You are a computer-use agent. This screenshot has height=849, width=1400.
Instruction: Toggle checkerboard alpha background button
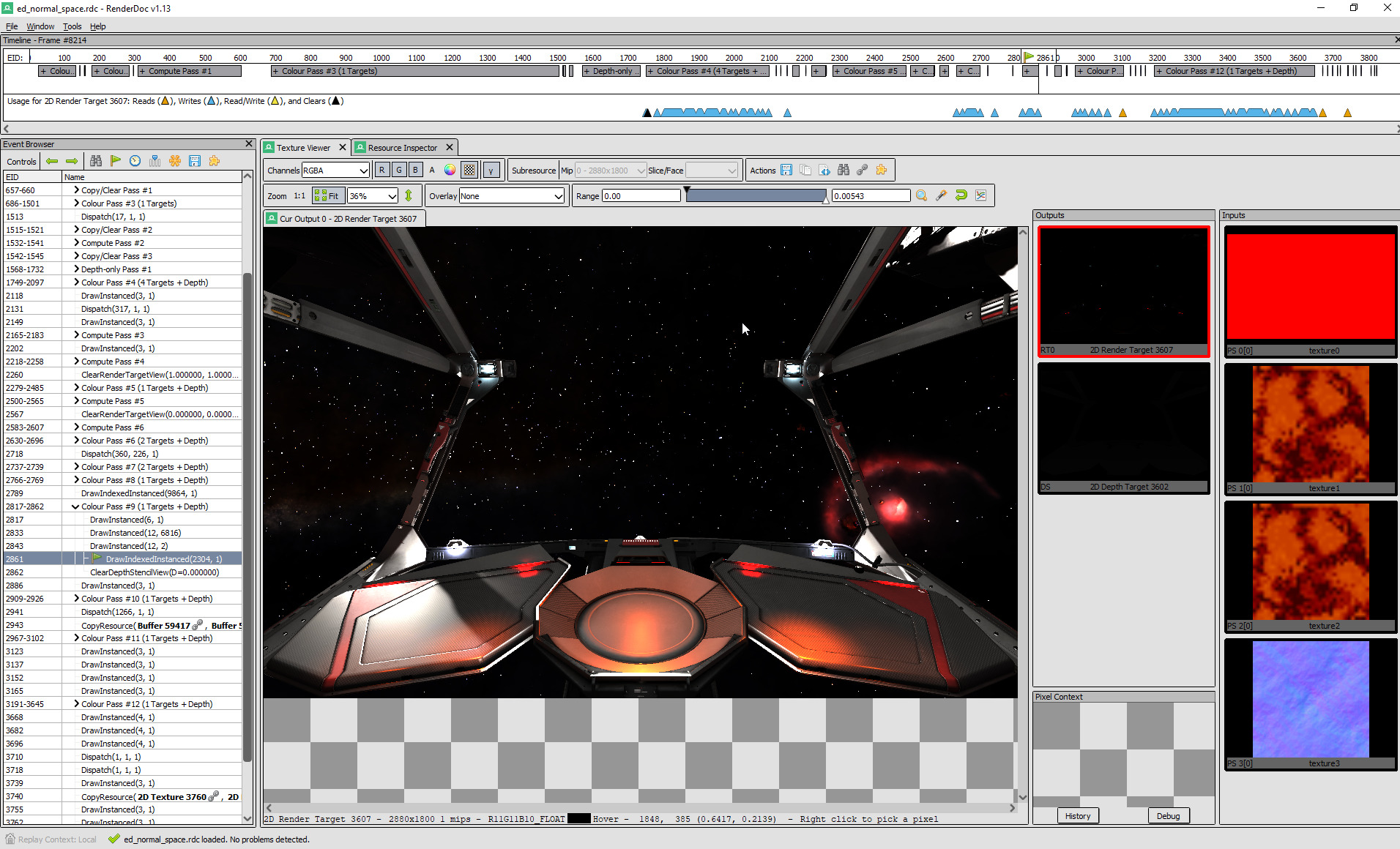click(x=469, y=170)
